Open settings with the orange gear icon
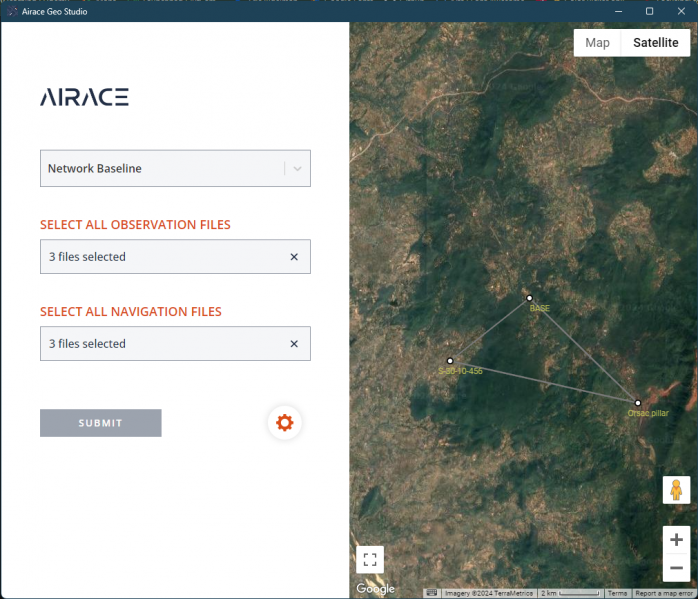Viewport: 698px width, 599px height. (284, 423)
